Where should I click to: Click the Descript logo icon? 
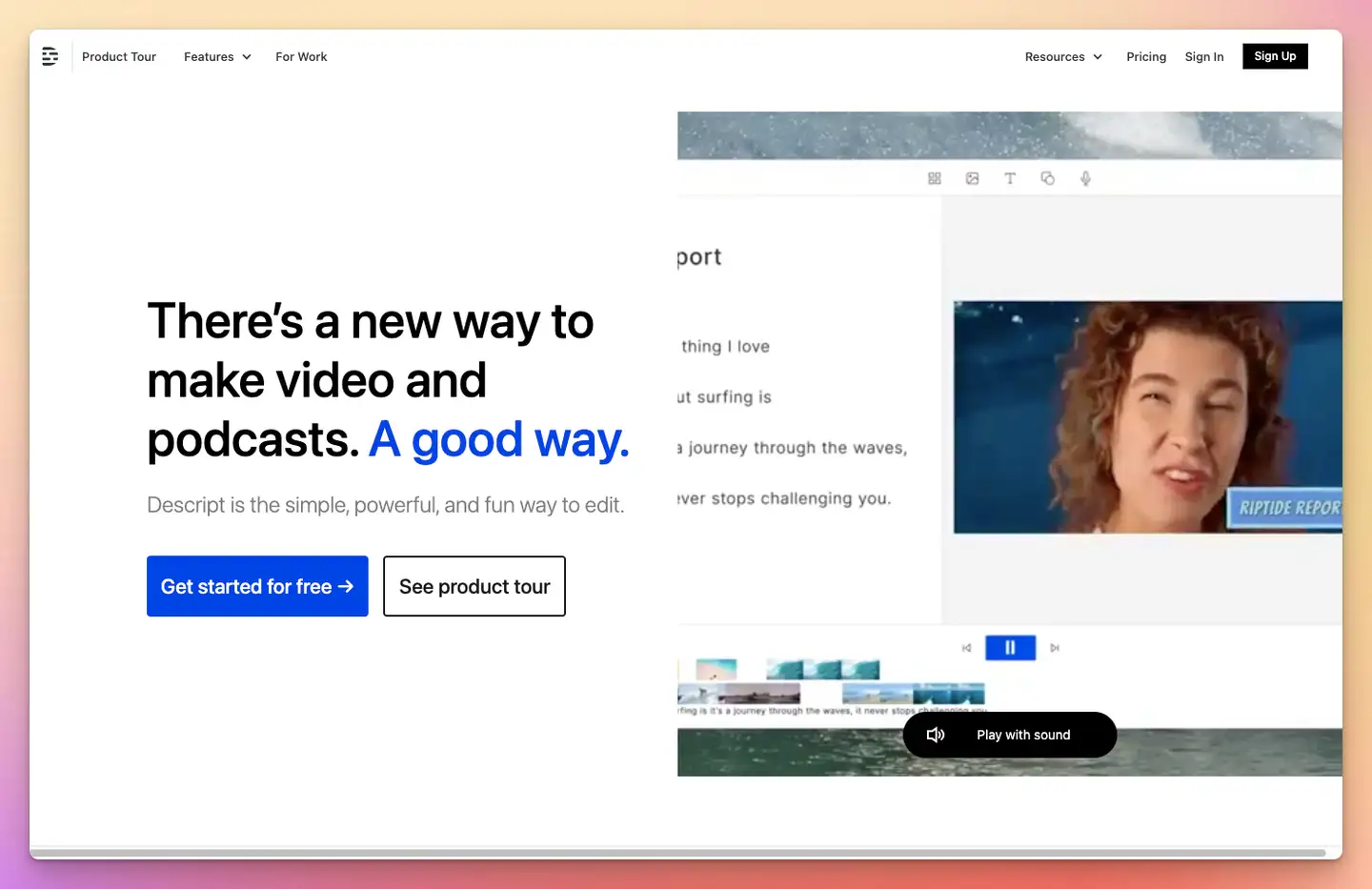pos(50,57)
